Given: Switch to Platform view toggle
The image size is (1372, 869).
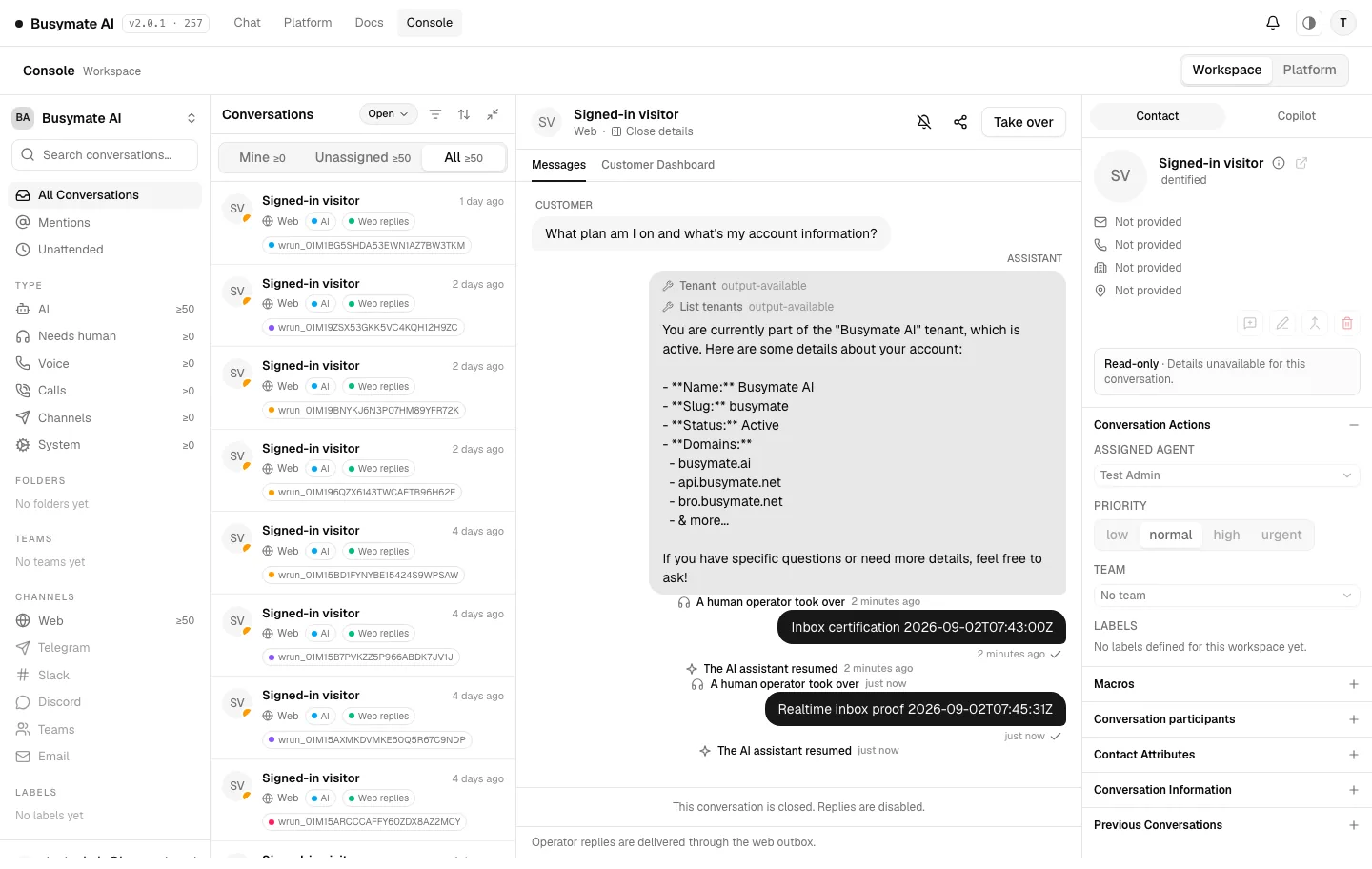Looking at the screenshot, I should coord(1309,71).
